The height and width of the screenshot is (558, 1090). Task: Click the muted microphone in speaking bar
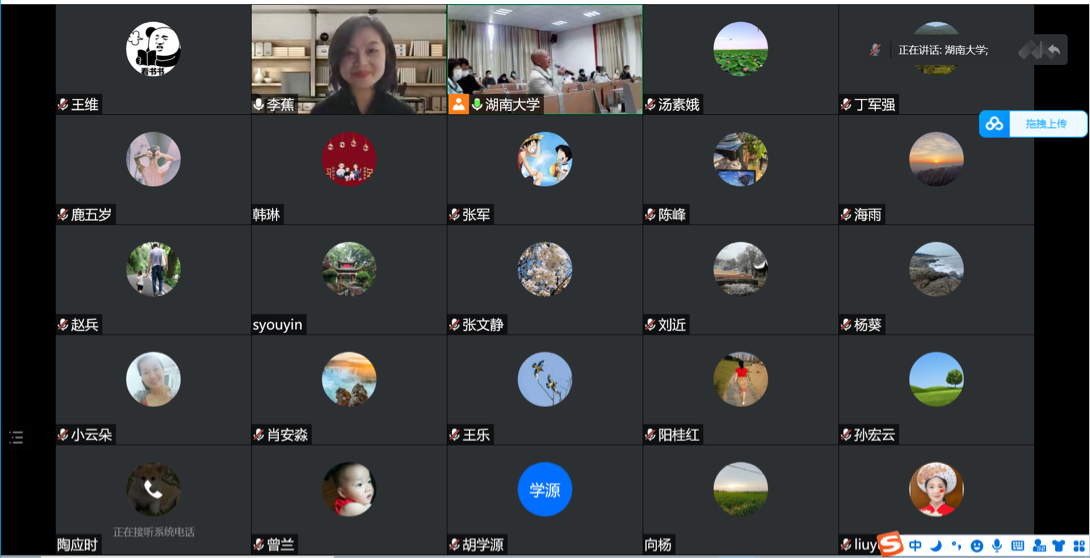pyautogui.click(x=875, y=50)
